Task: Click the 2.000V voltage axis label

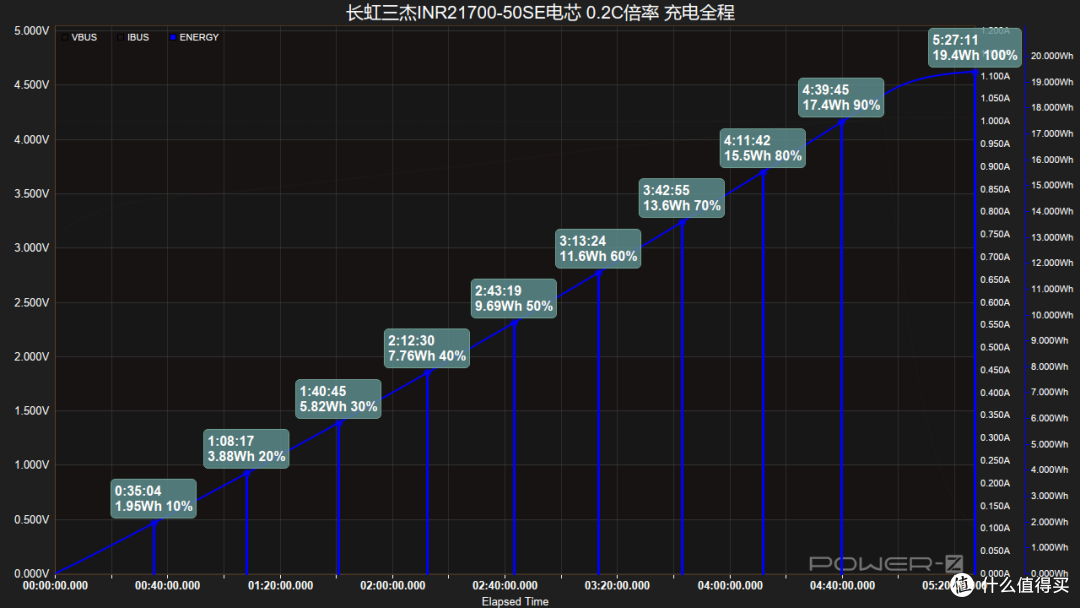Action: (x=32, y=356)
